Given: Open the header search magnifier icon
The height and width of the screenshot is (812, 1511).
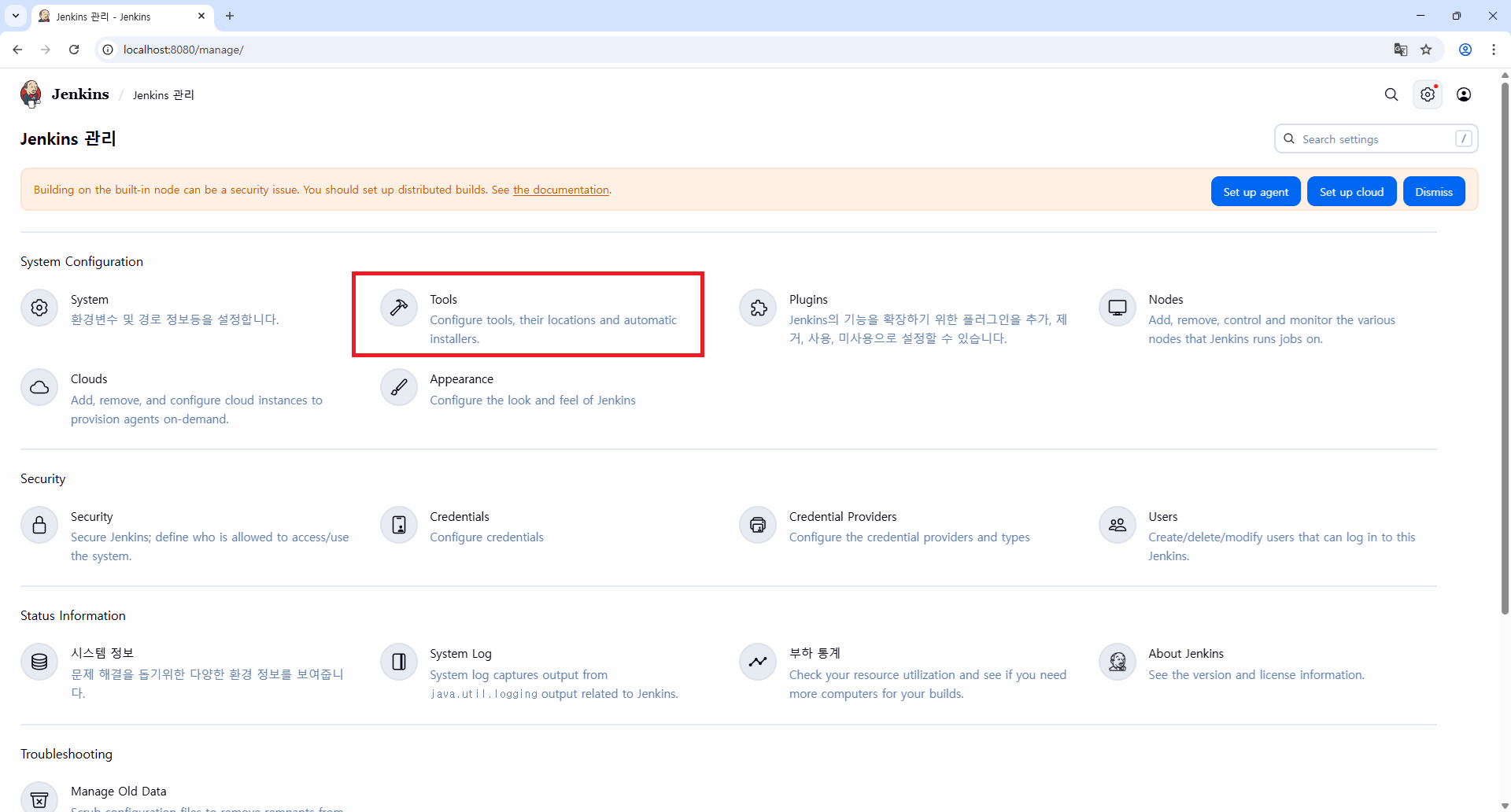Looking at the screenshot, I should pos(1391,94).
